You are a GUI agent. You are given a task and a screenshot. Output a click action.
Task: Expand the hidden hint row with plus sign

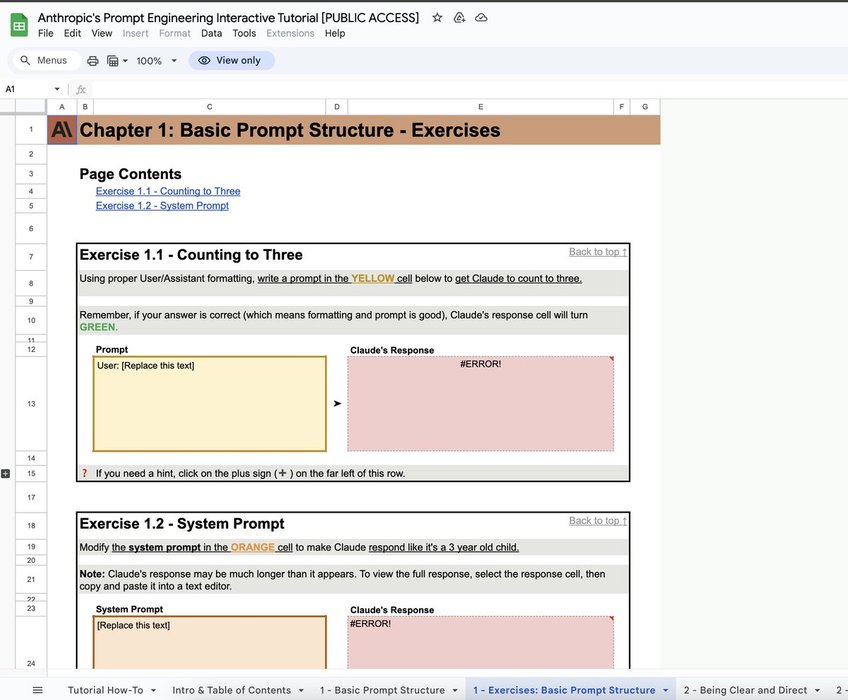point(6,473)
